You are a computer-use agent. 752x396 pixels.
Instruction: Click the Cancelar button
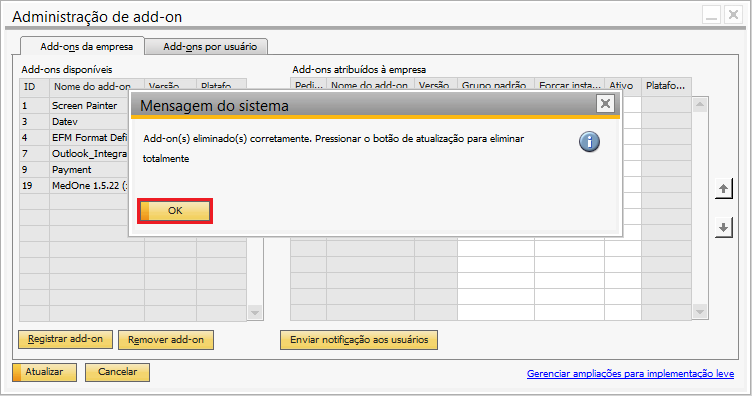118,372
